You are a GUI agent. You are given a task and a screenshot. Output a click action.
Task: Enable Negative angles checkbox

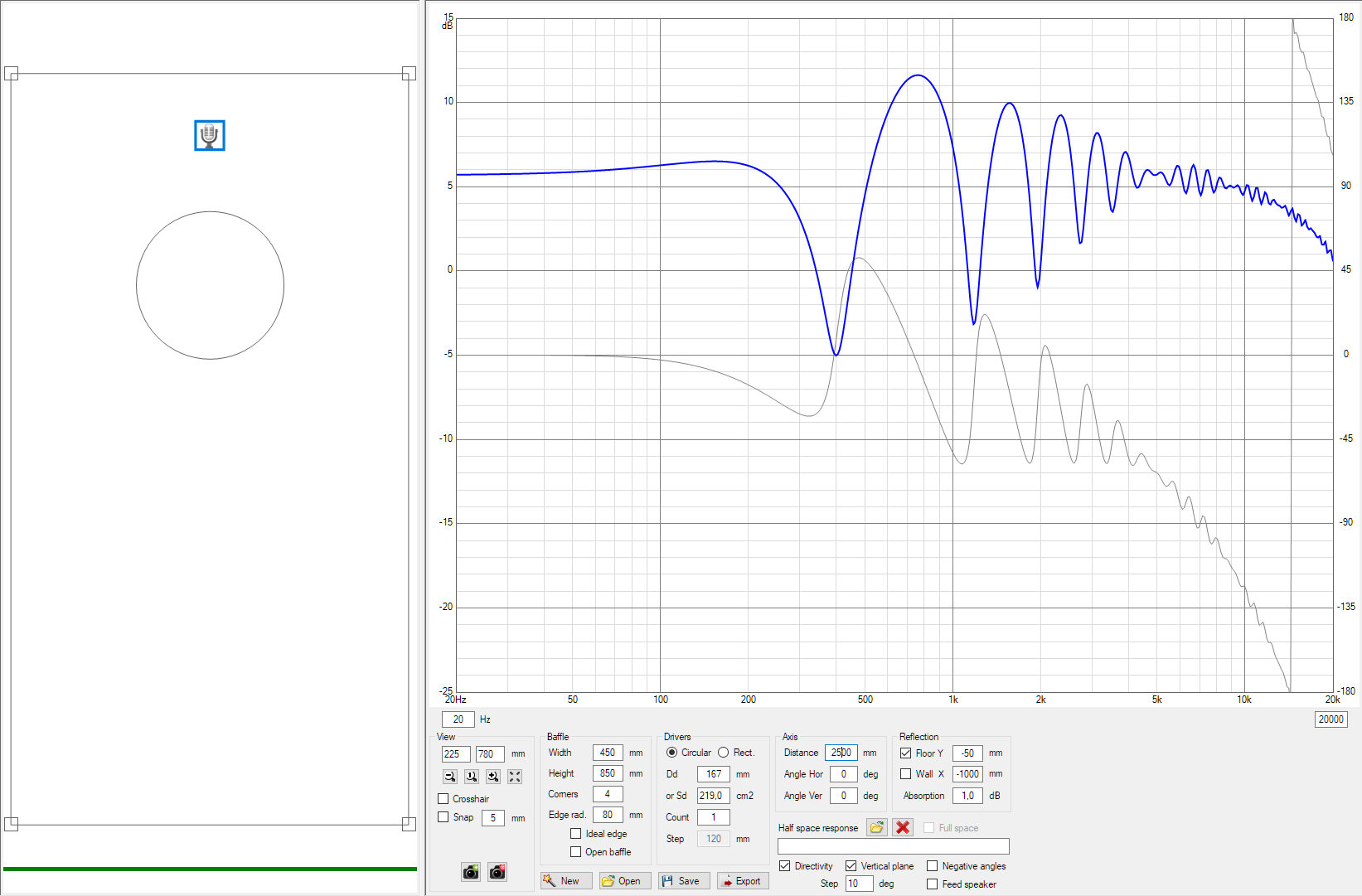coord(932,866)
